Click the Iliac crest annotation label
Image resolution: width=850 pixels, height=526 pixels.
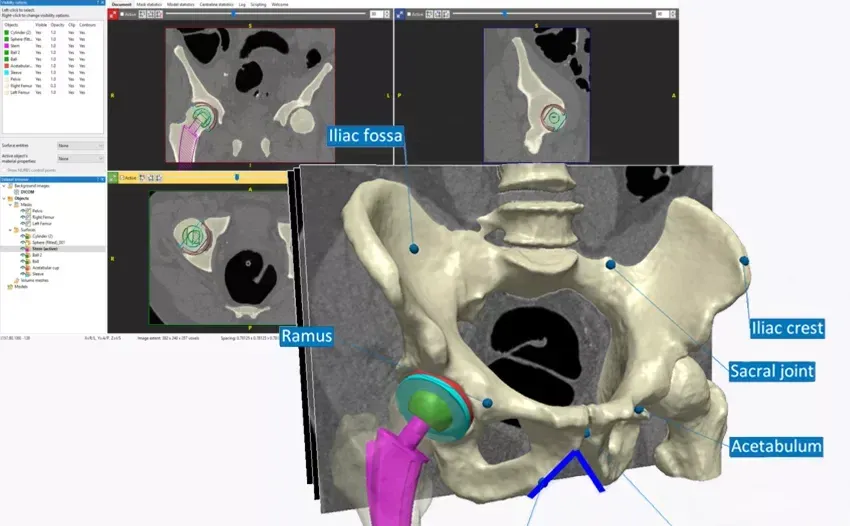(x=787, y=328)
